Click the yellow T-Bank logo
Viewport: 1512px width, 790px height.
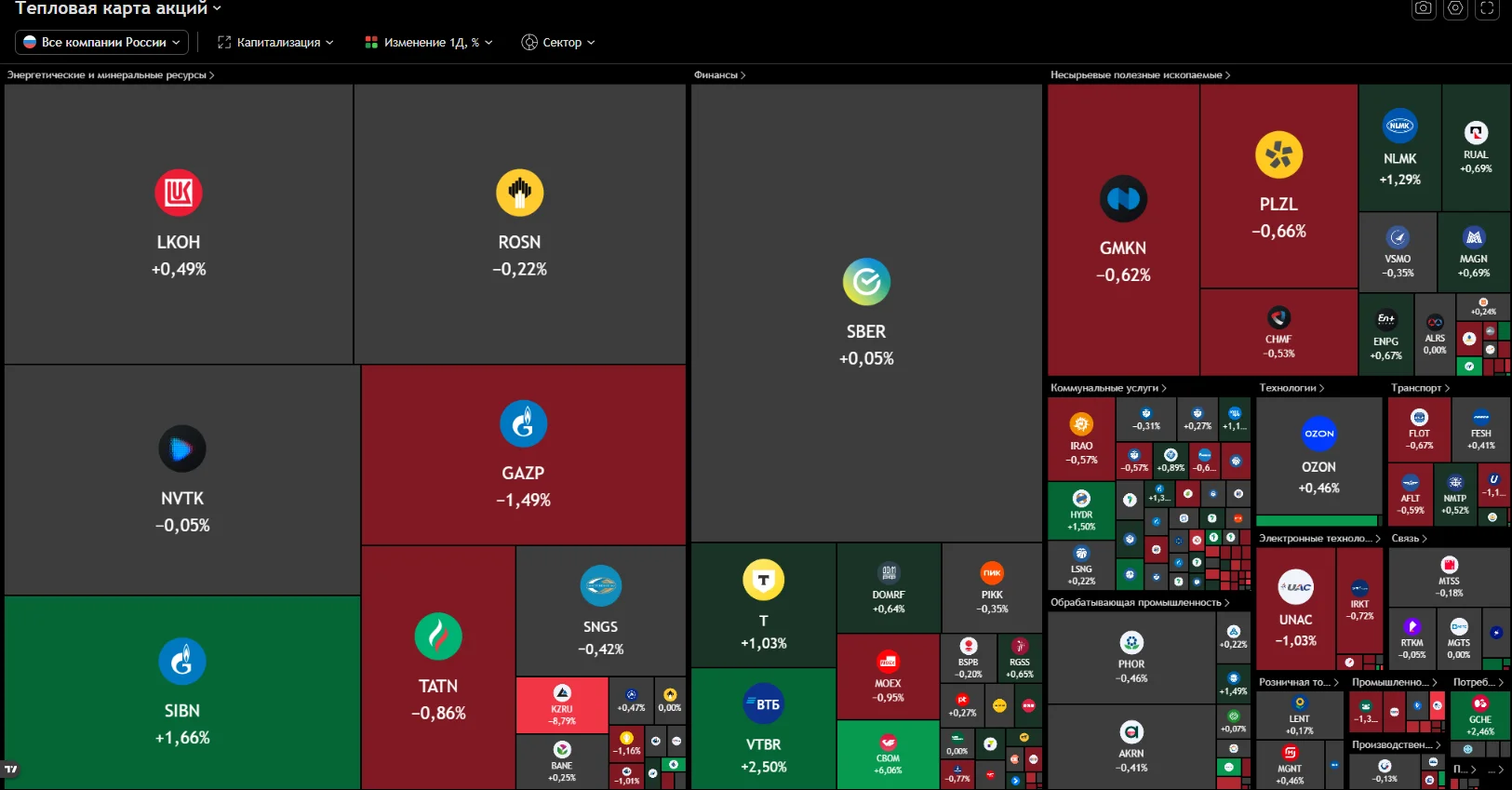coord(764,580)
